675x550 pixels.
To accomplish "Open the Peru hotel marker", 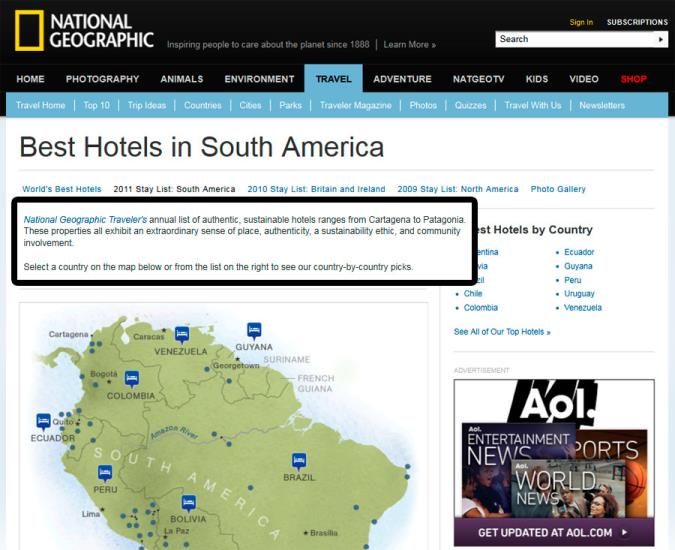I will click(105, 472).
